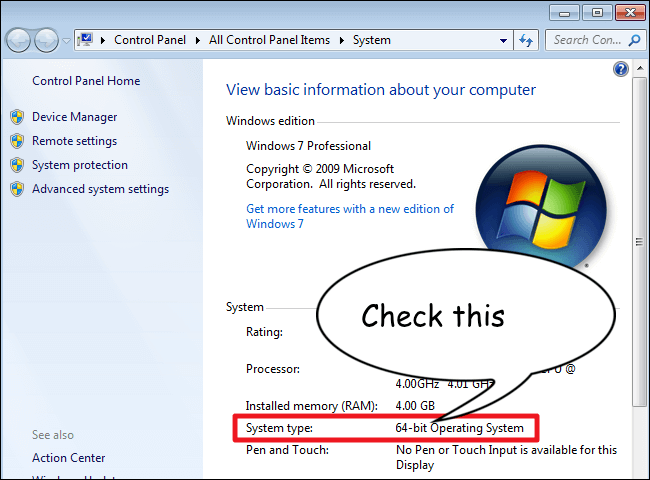Open Get more features with new edition link
650x480 pixels.
(x=350, y=216)
